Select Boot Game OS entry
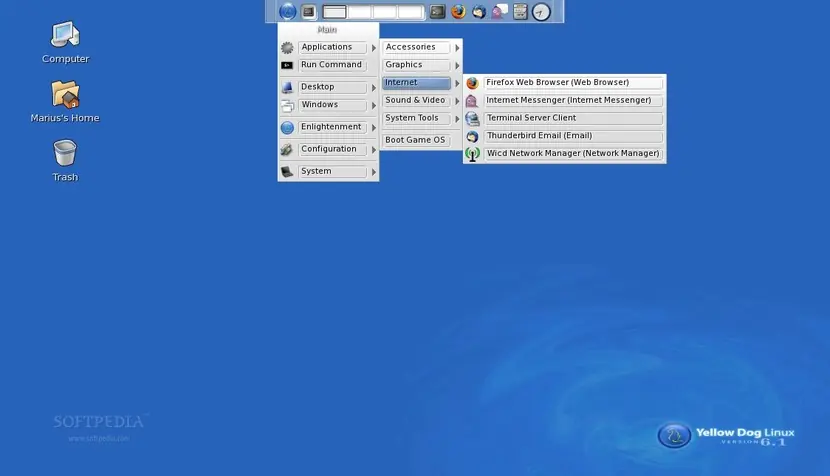830x476 pixels. pos(416,140)
